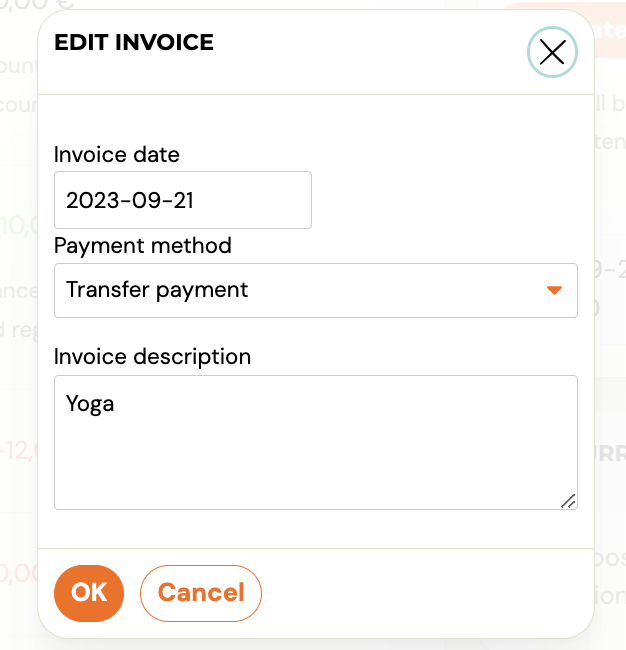This screenshot has width=626, height=650.
Task: Click the header area beside the X button
Action: (x=369, y=52)
